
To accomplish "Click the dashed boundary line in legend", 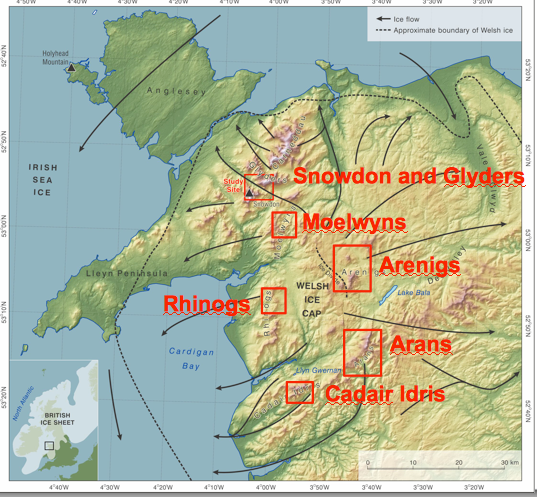I will [383, 30].
